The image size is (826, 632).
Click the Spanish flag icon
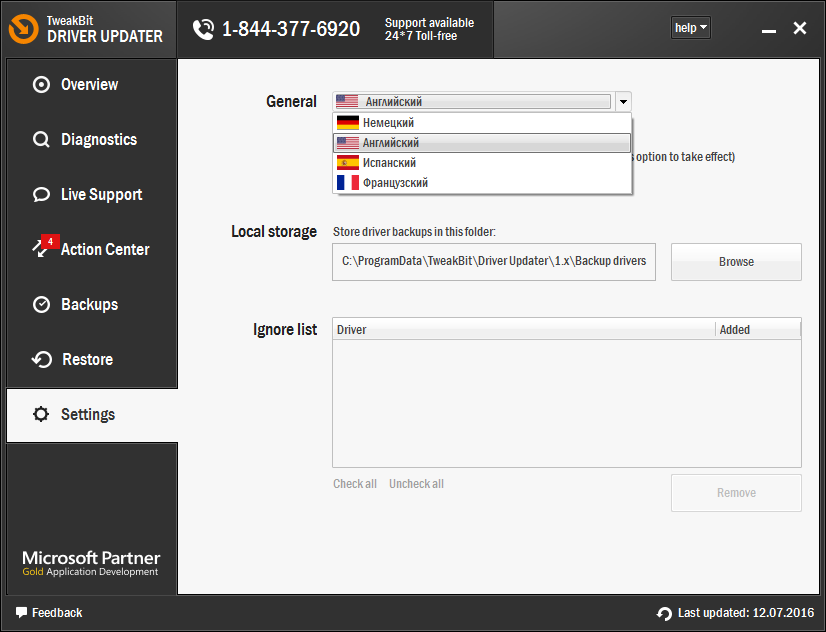coord(348,163)
